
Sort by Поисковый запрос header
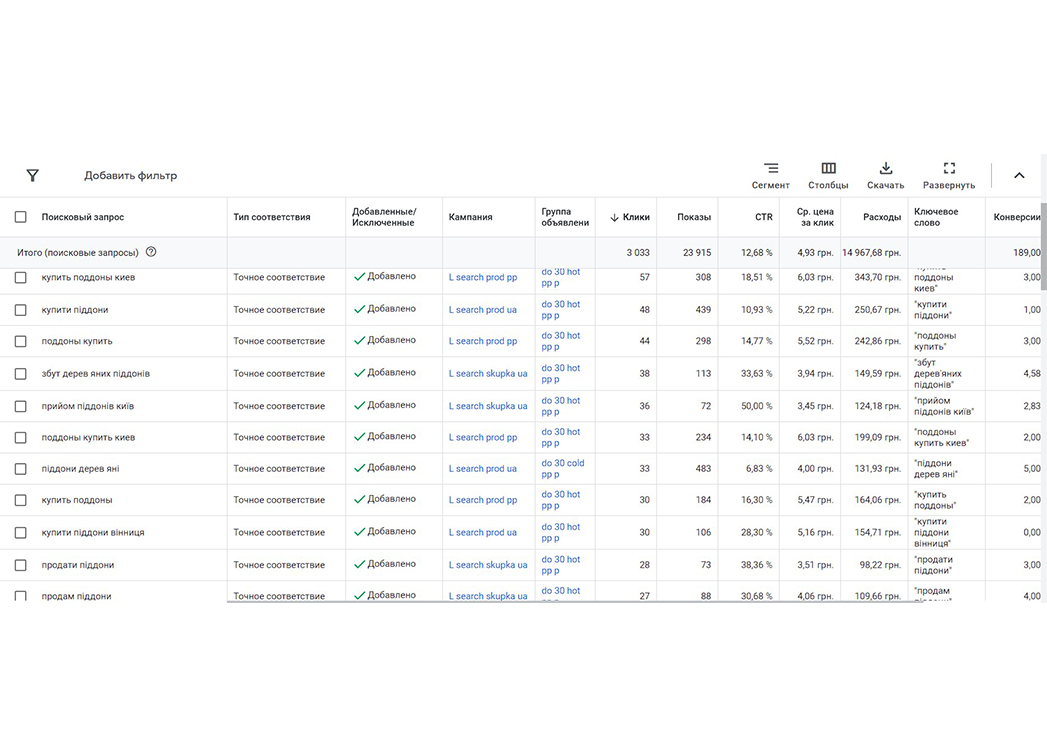83,217
